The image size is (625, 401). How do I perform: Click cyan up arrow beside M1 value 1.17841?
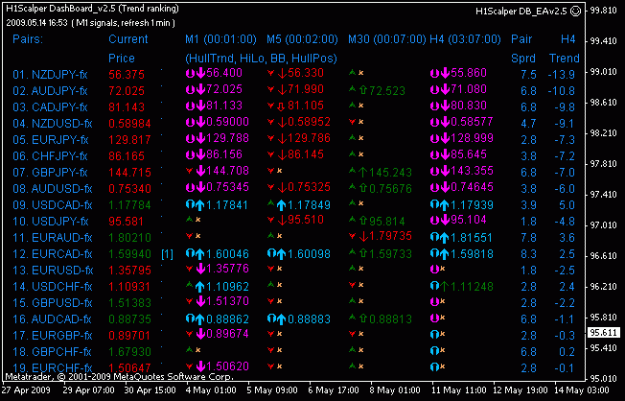click(200, 205)
